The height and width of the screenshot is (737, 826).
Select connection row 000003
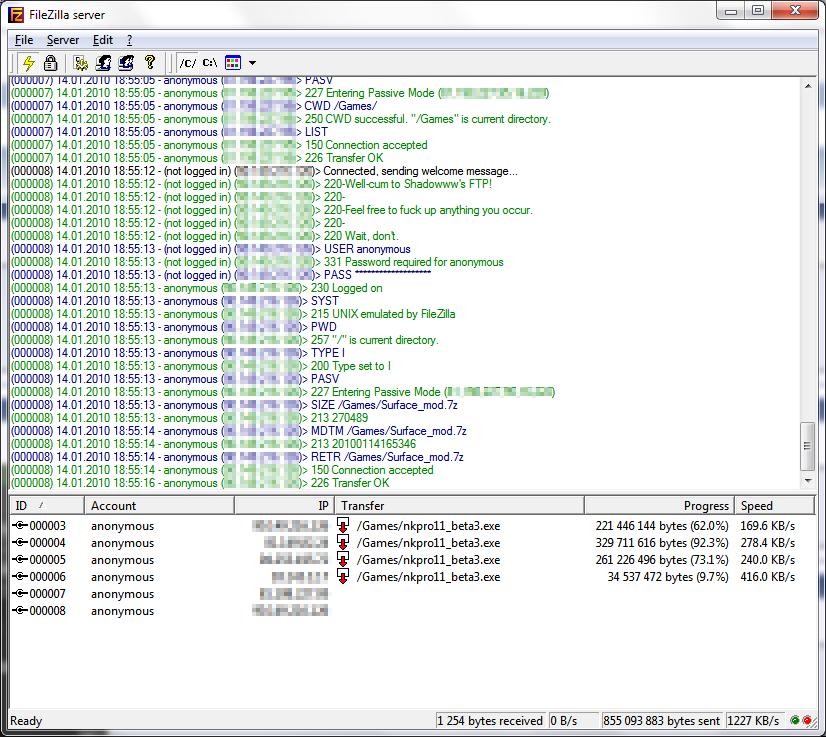pyautogui.click(x=412, y=526)
